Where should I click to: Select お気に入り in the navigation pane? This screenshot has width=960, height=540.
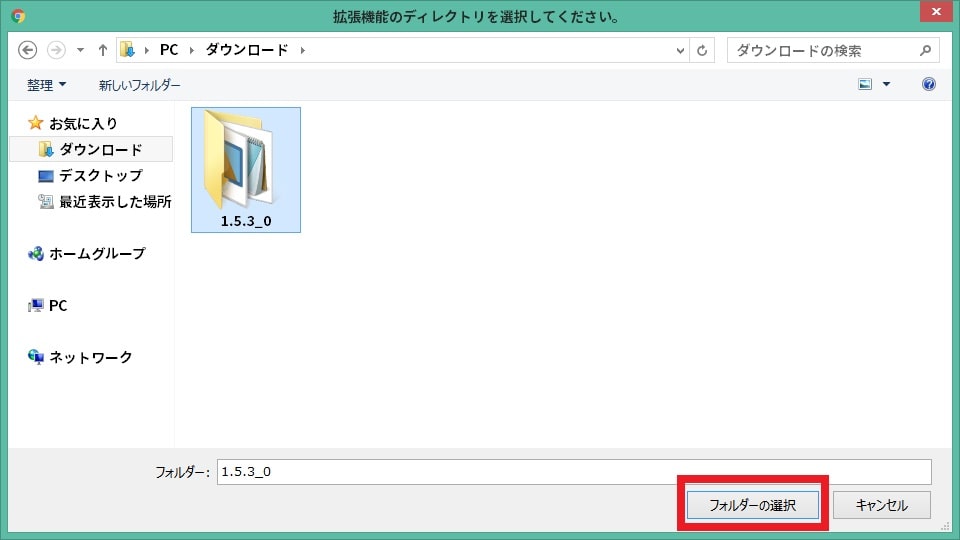[83, 123]
